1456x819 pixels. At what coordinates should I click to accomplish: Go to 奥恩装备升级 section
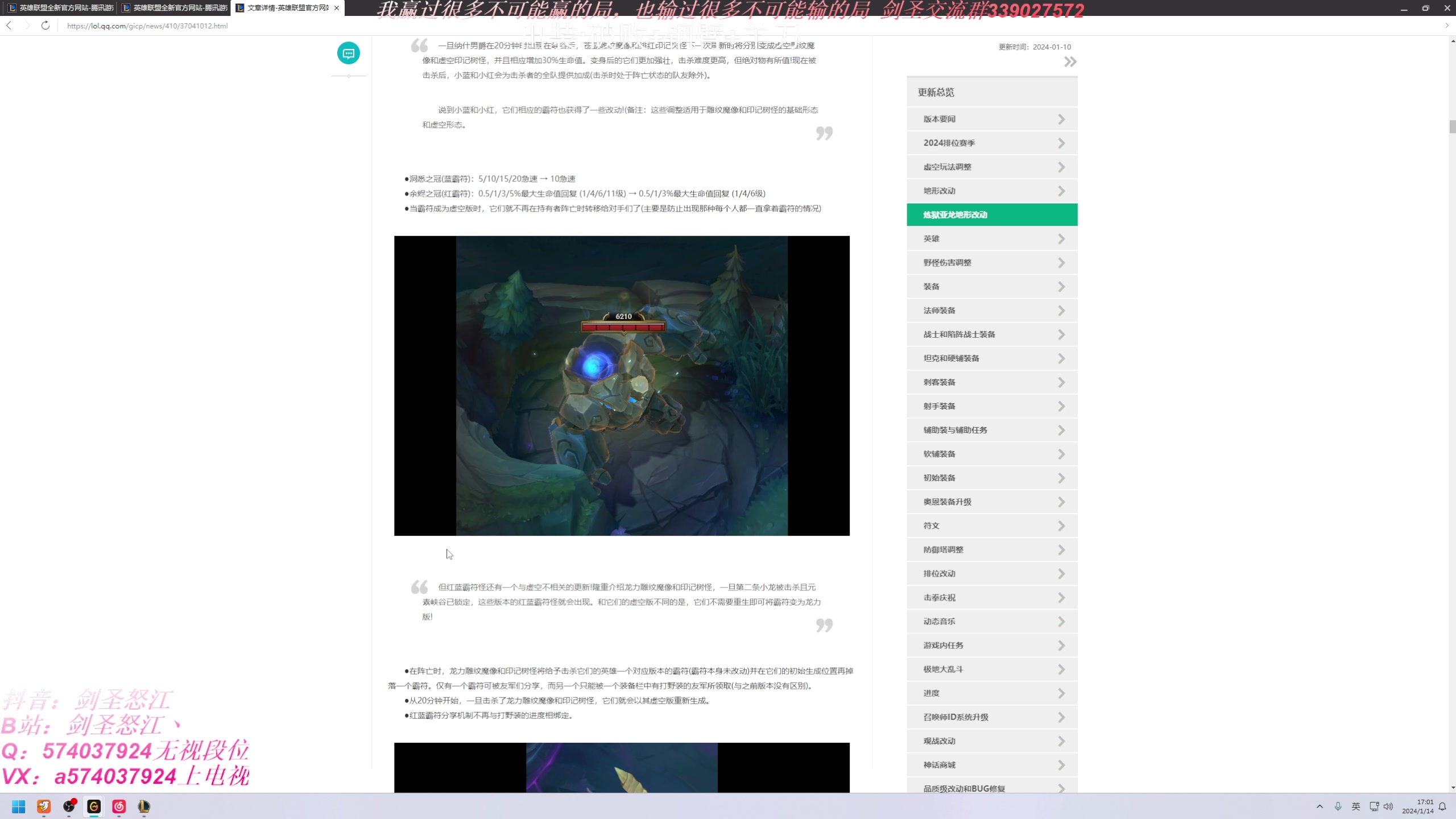[x=992, y=502]
